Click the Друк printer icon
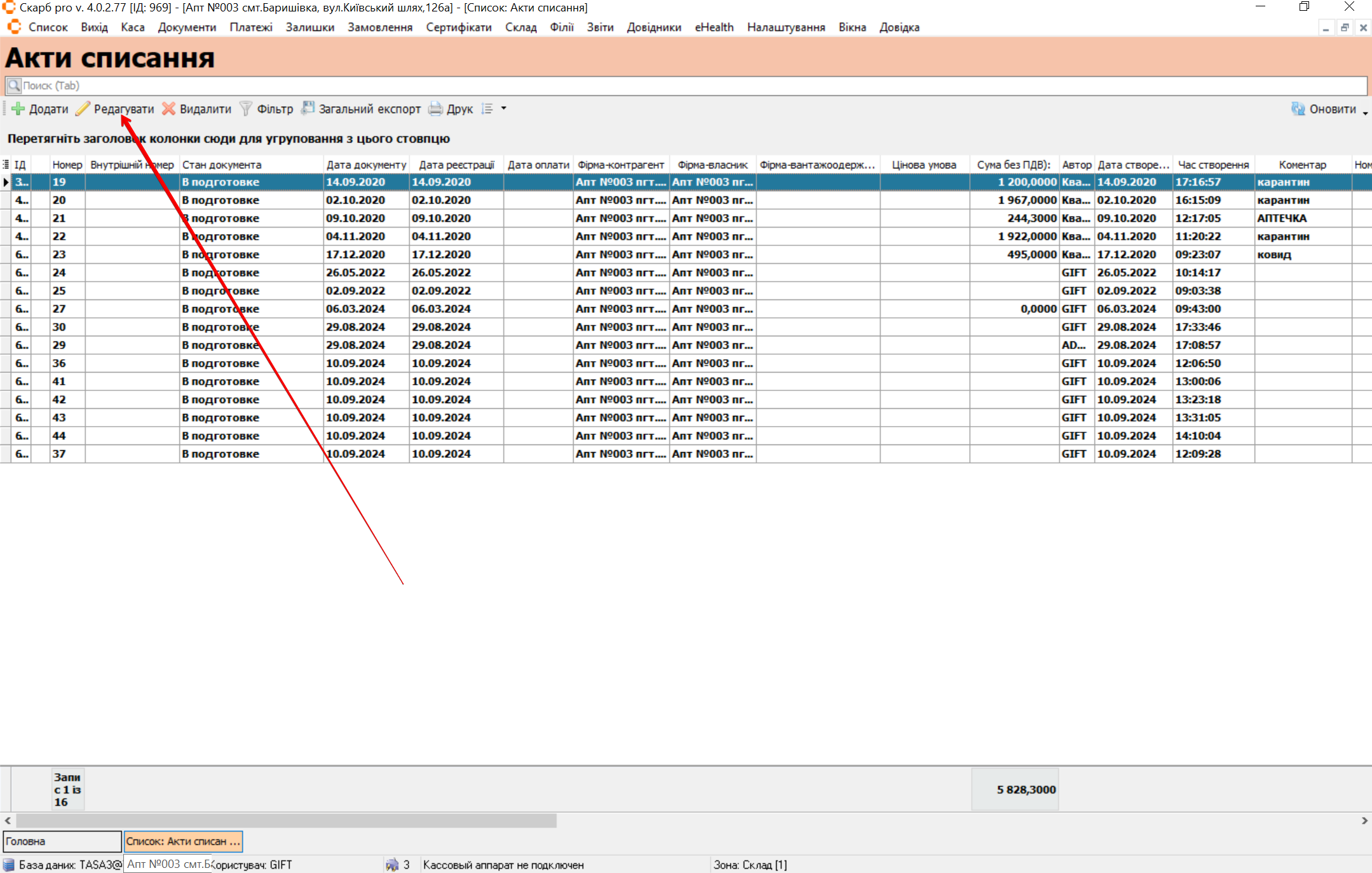This screenshot has height=873, width=1372. pyautogui.click(x=435, y=109)
